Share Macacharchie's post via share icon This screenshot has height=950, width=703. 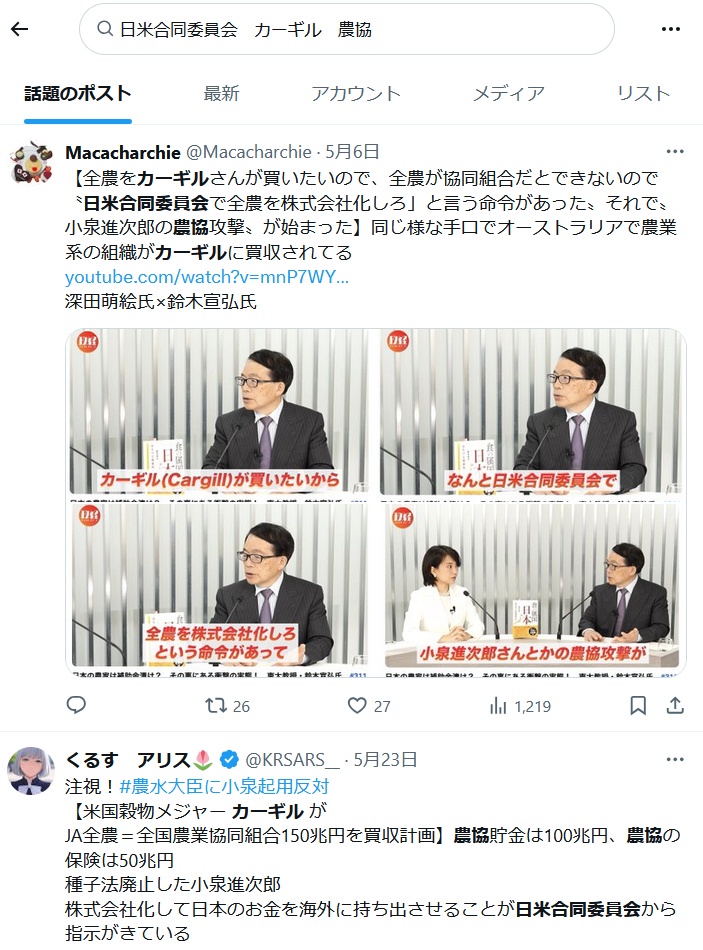pyautogui.click(x=675, y=705)
